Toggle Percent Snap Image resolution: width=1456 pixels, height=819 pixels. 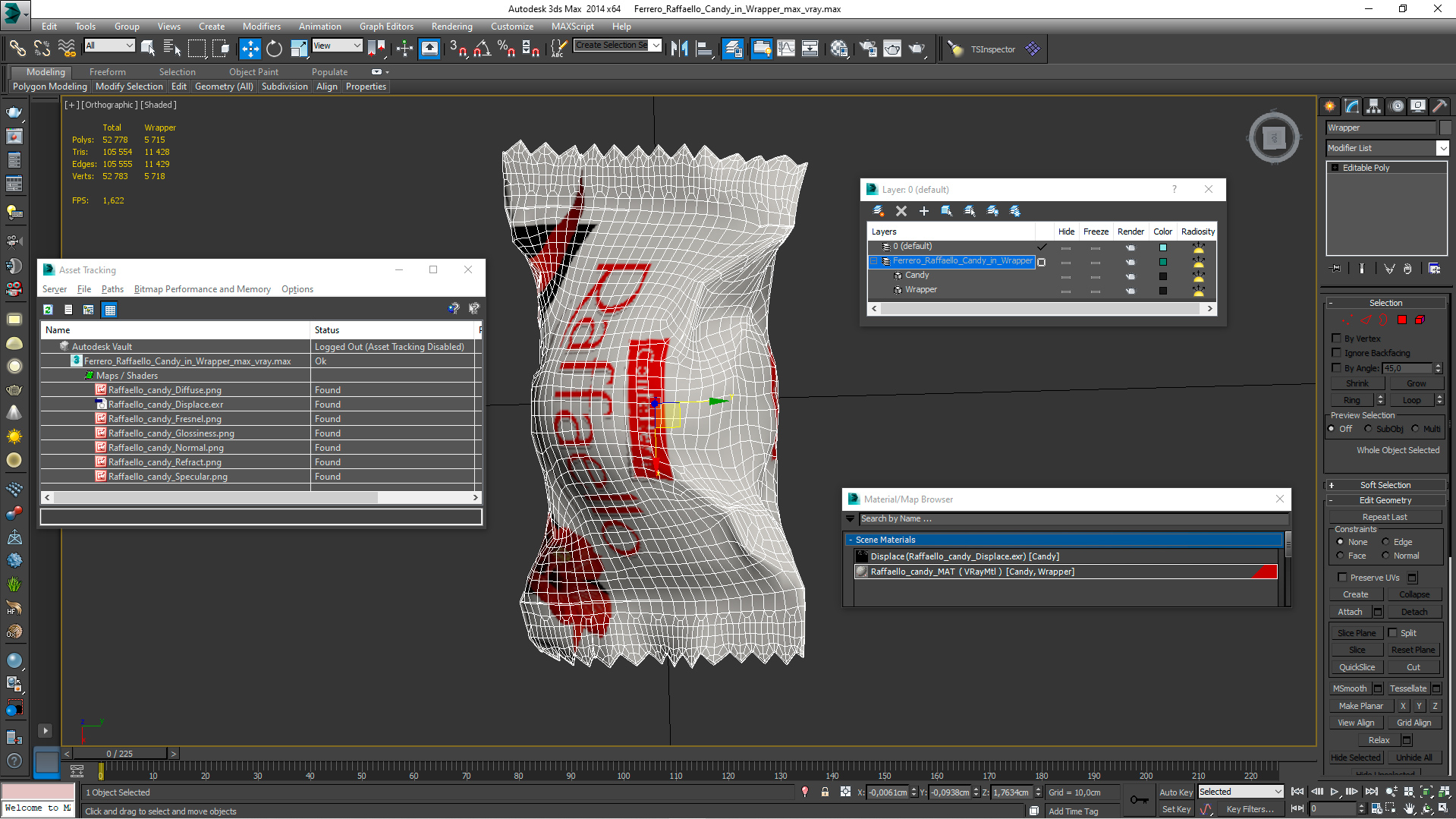506,49
